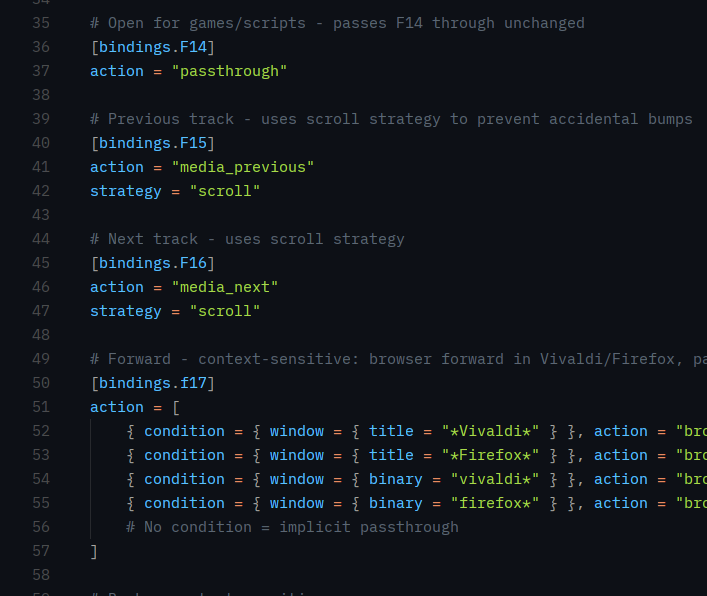Click line number 36 in the gutter
Screen dimensions: 707x596
[x=41, y=47]
